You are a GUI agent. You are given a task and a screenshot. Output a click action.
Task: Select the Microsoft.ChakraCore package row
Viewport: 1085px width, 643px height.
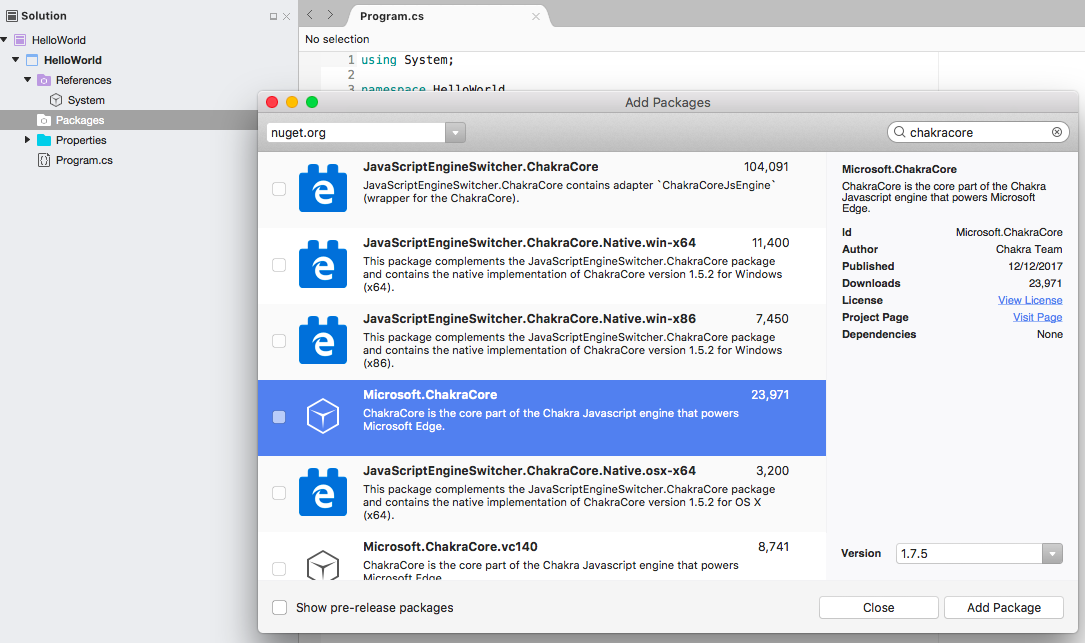[x=542, y=418]
